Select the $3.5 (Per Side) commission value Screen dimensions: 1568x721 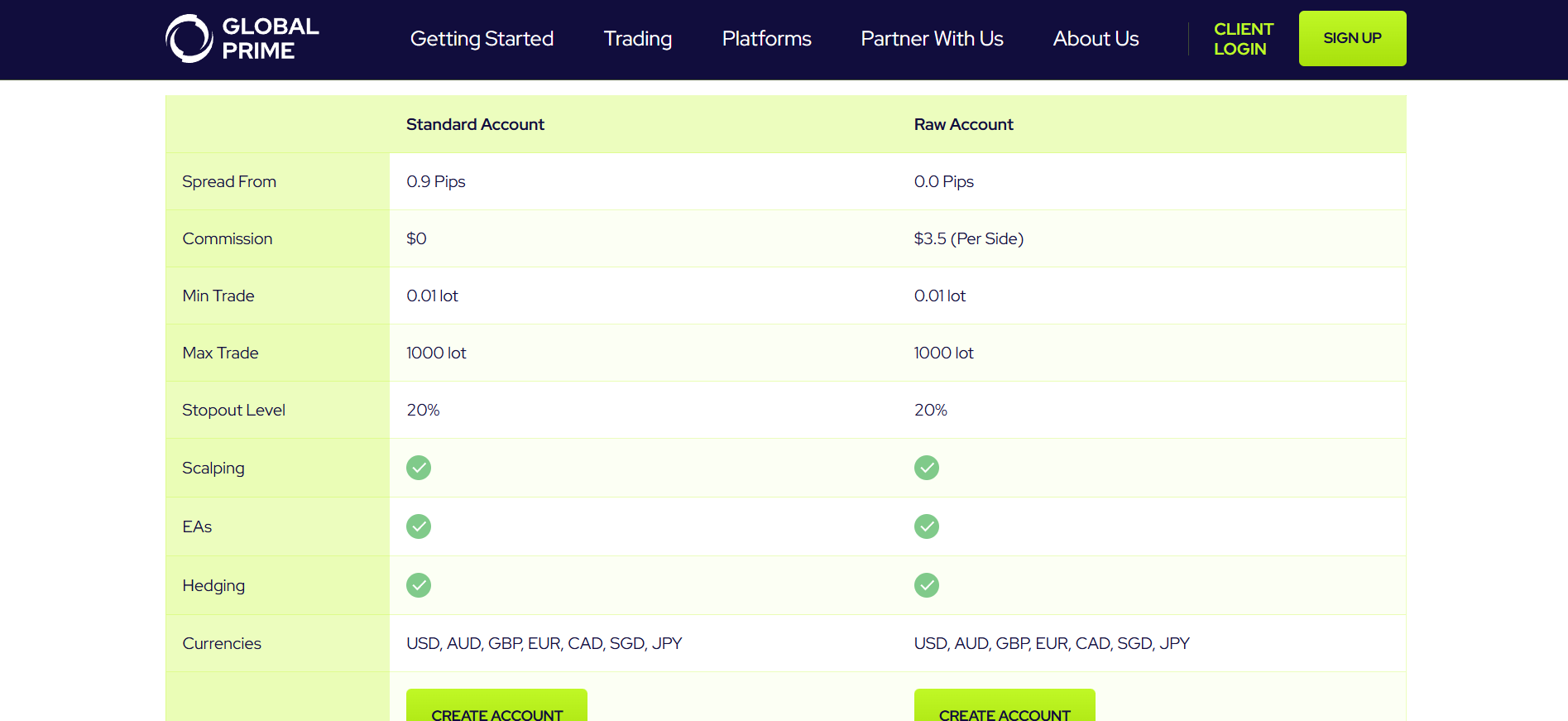click(969, 238)
